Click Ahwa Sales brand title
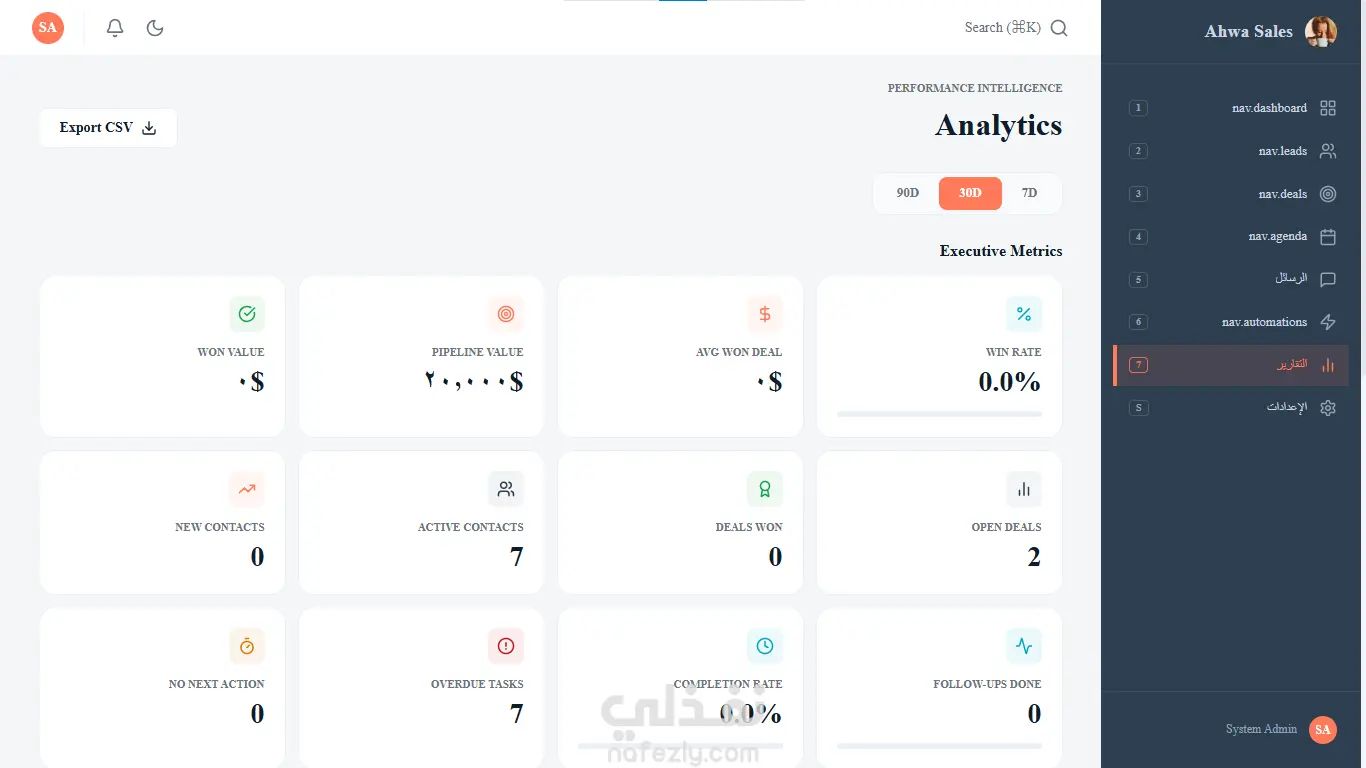Viewport: 1366px width, 768px height. pyautogui.click(x=1248, y=32)
